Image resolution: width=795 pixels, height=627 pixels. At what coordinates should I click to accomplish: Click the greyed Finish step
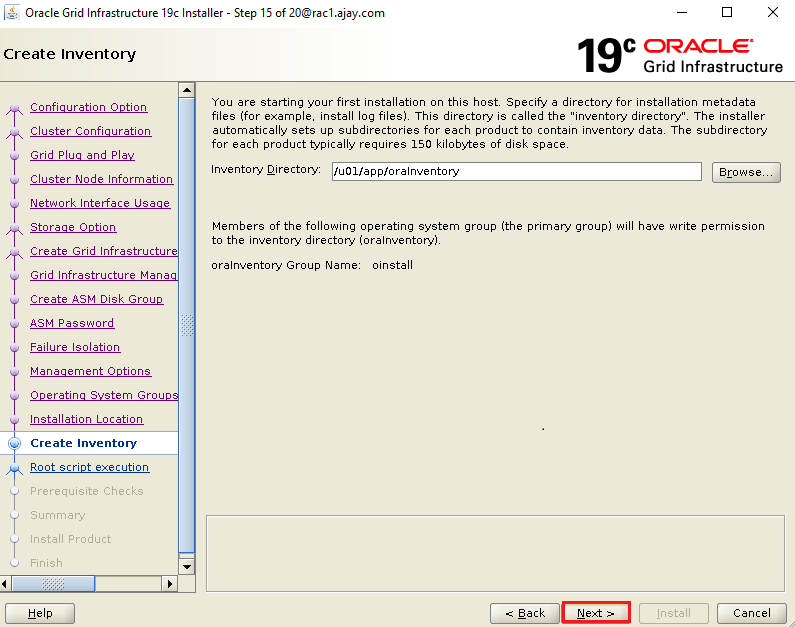coord(46,563)
